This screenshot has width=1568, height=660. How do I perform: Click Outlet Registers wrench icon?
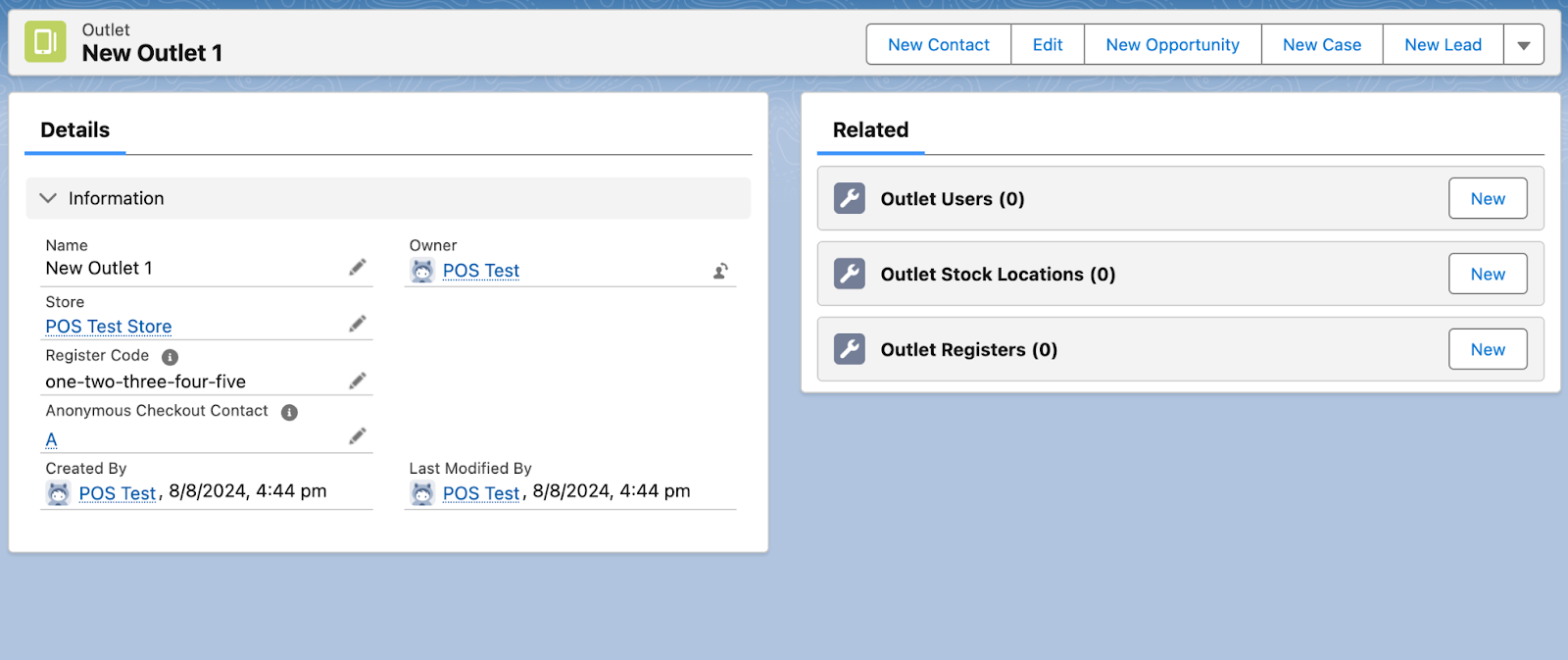(x=850, y=349)
